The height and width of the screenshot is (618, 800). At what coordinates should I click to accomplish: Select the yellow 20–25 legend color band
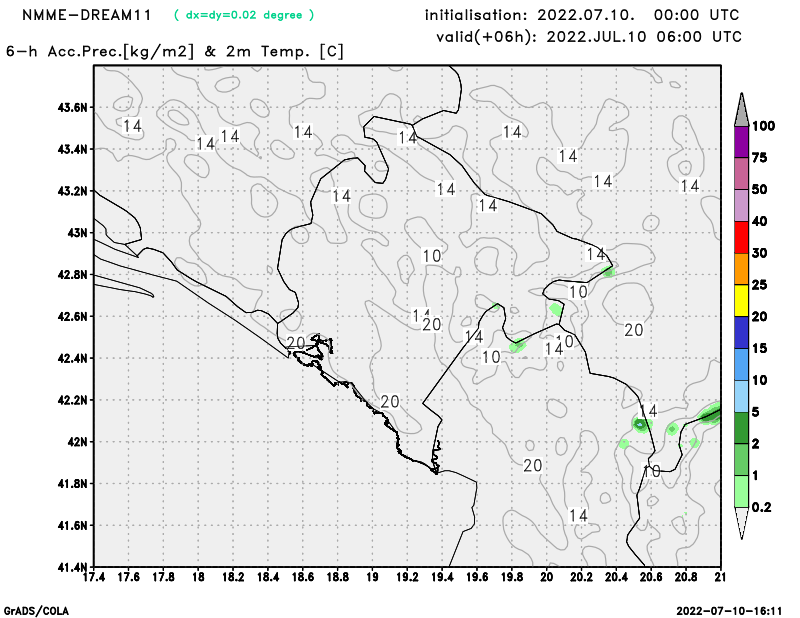coord(741,301)
